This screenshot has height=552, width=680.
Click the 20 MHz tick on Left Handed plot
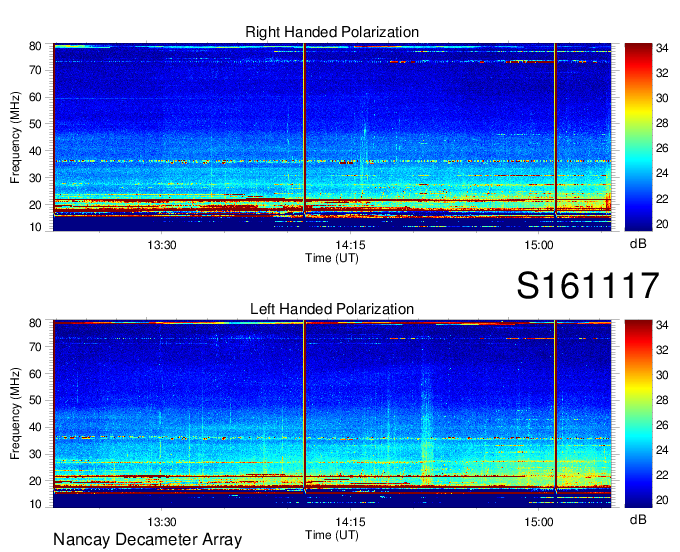(x=35, y=481)
